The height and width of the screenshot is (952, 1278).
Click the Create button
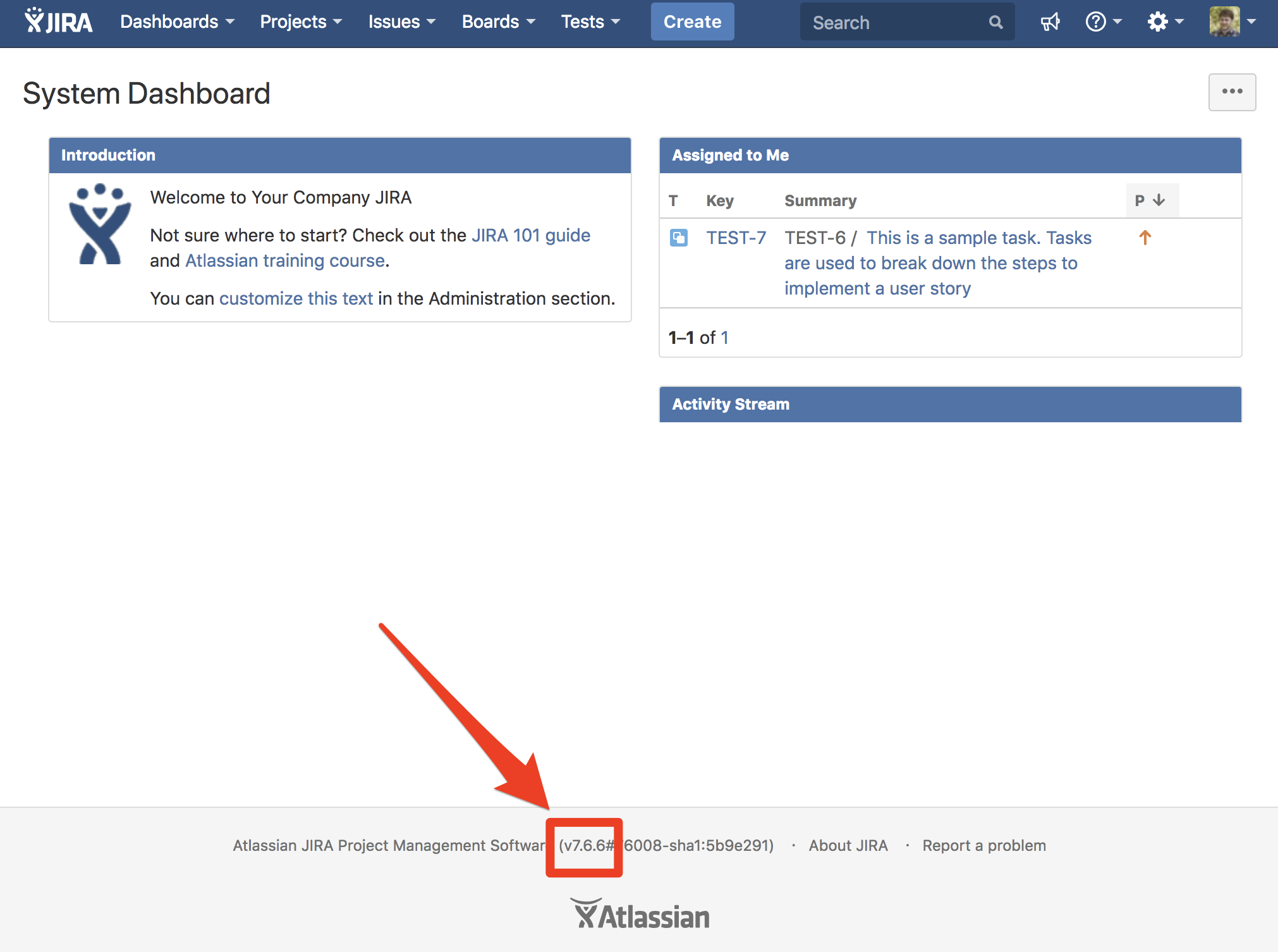coord(692,21)
